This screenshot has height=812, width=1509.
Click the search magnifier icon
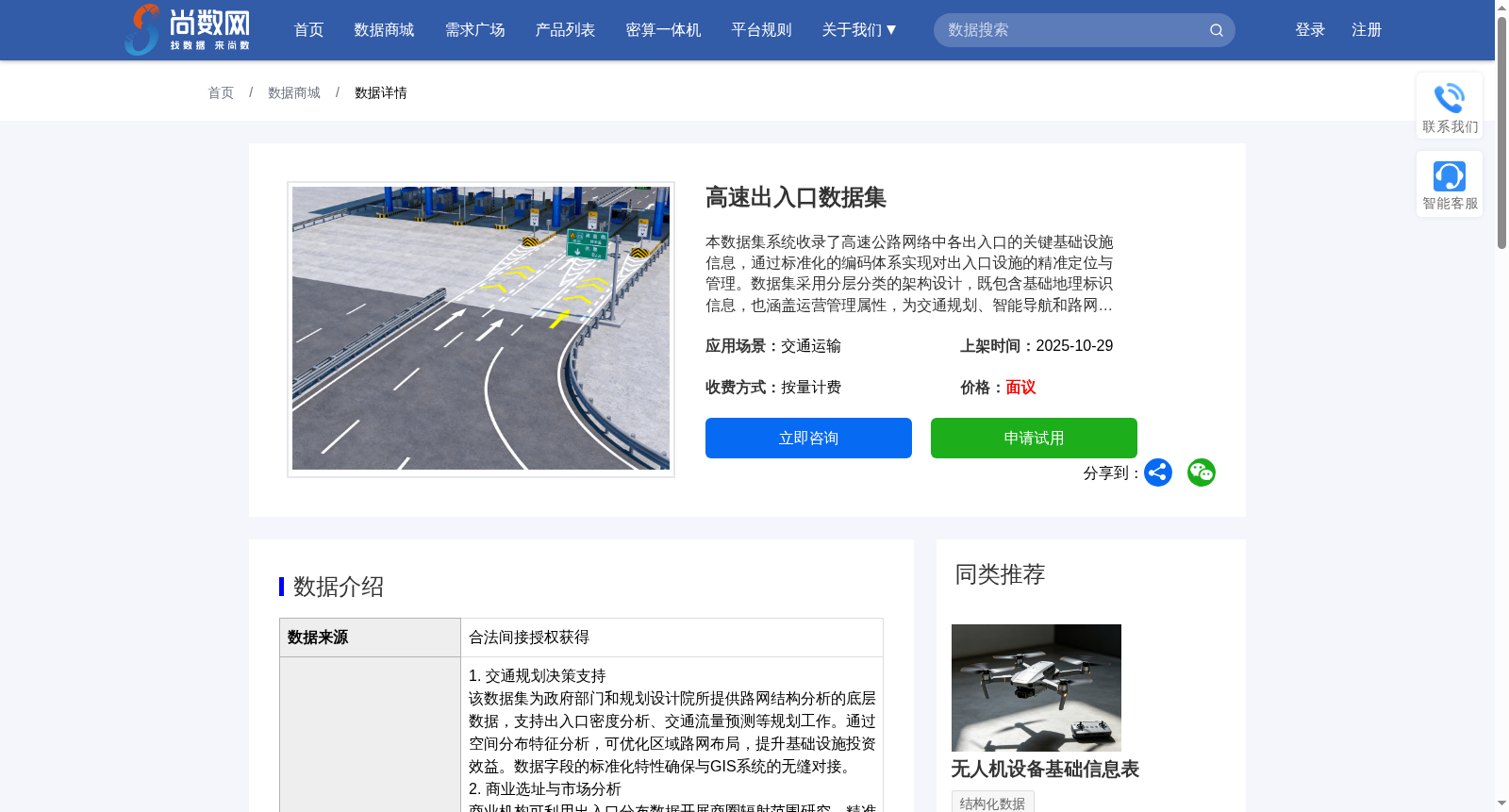point(1217,30)
